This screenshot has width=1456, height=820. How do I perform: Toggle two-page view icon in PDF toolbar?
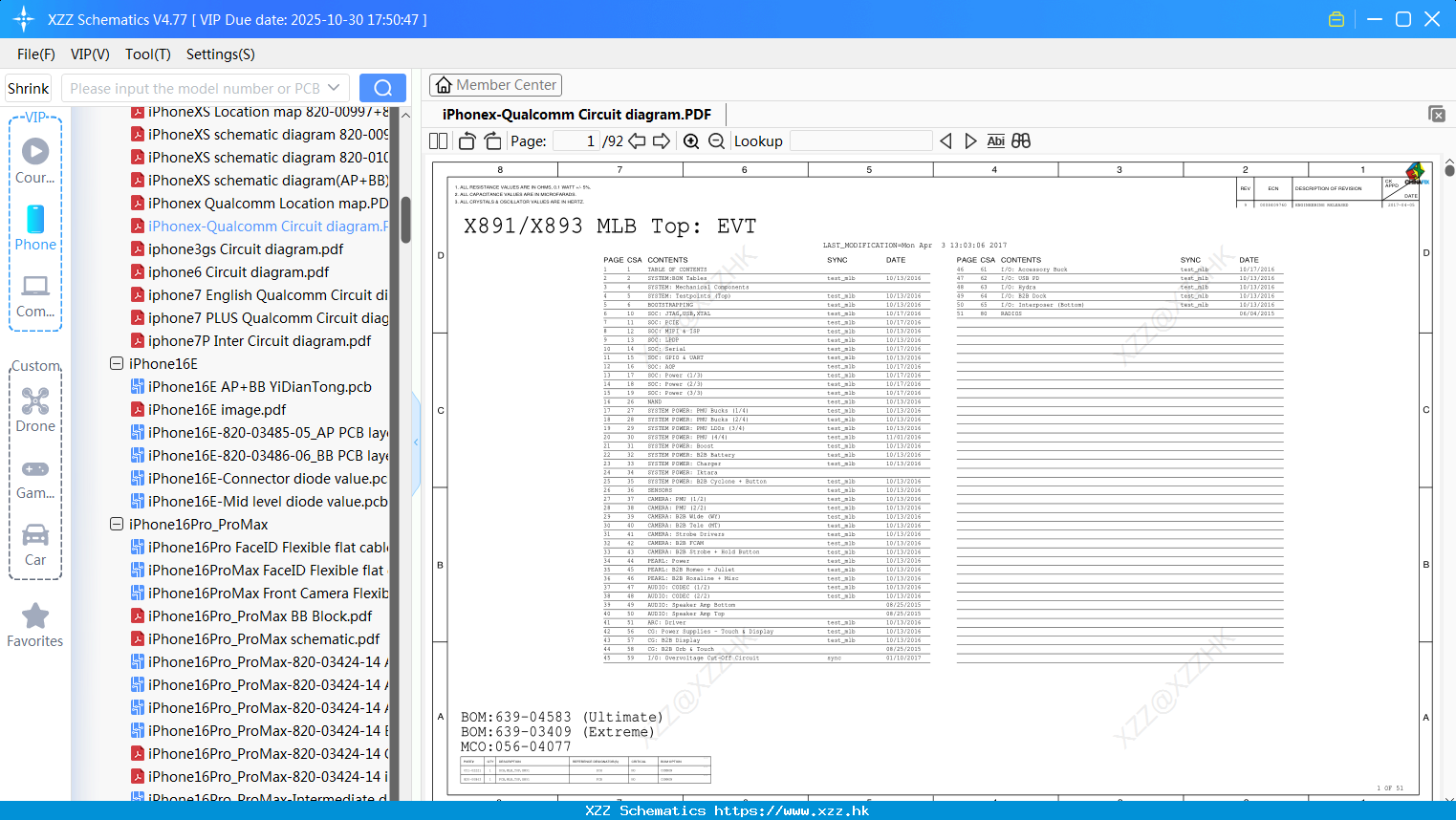pyautogui.click(x=439, y=141)
